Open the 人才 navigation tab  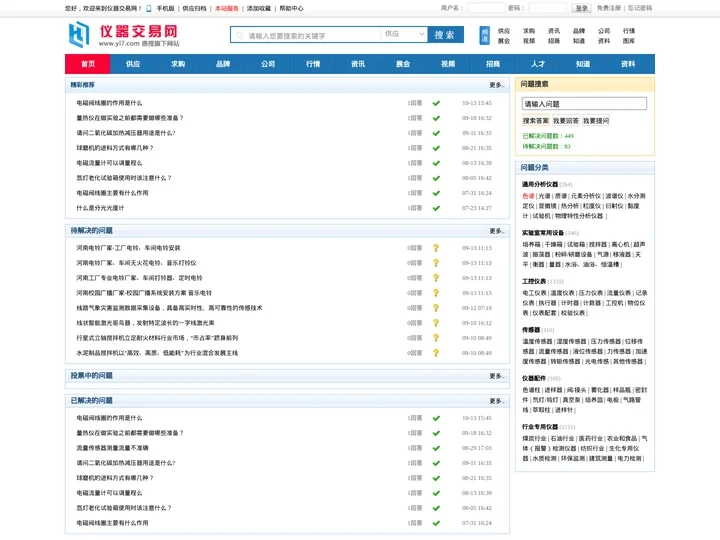click(538, 64)
